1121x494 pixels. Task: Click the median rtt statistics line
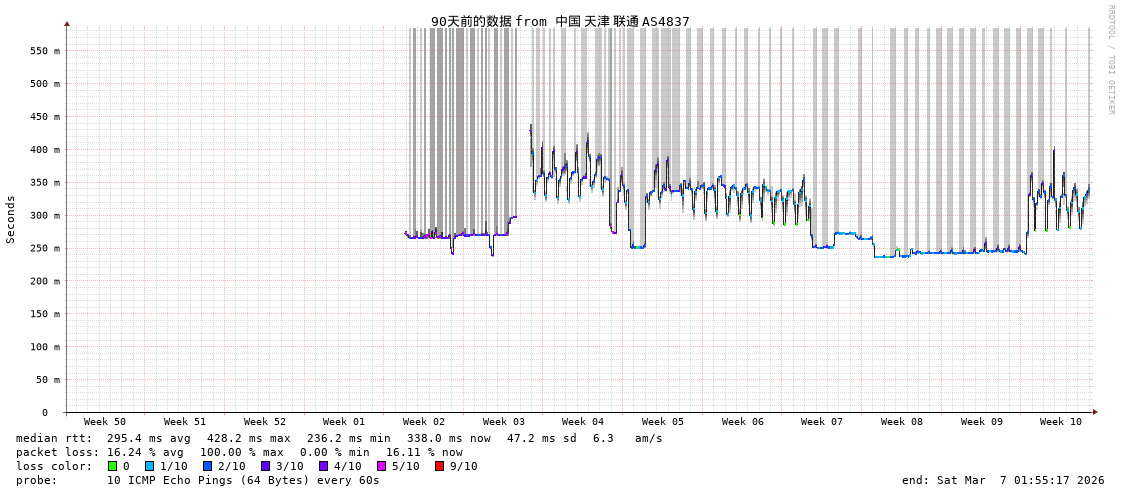click(339, 438)
